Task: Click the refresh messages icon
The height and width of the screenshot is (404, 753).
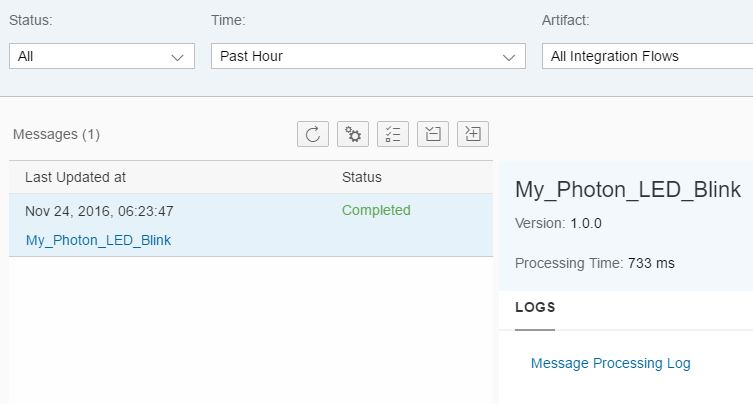Action: 313,134
